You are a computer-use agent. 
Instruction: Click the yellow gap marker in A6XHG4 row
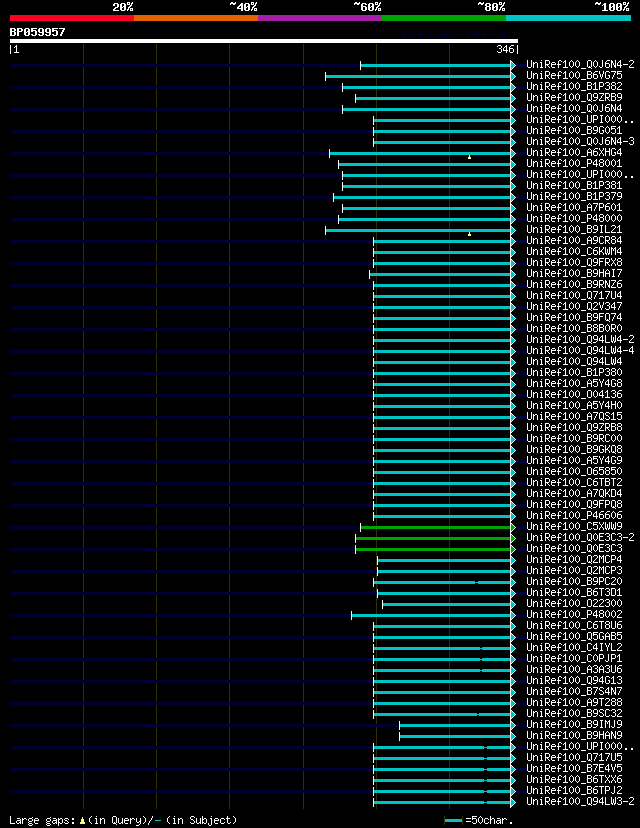point(469,157)
